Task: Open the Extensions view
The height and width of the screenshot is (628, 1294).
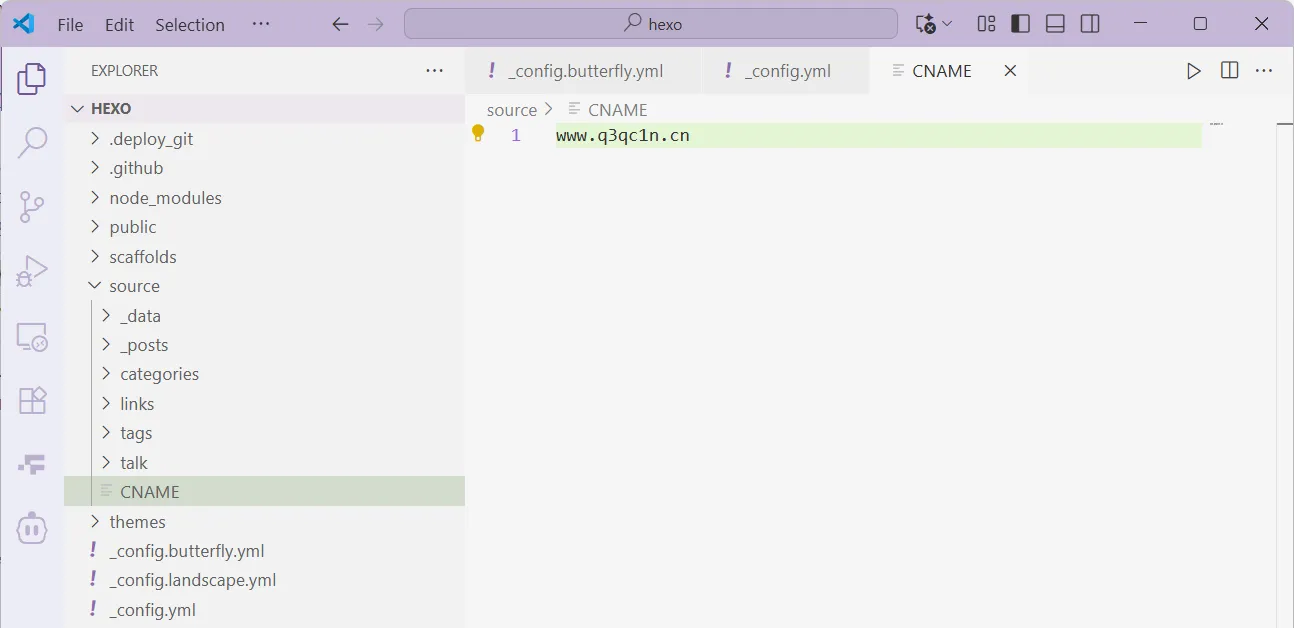Action: [32, 401]
